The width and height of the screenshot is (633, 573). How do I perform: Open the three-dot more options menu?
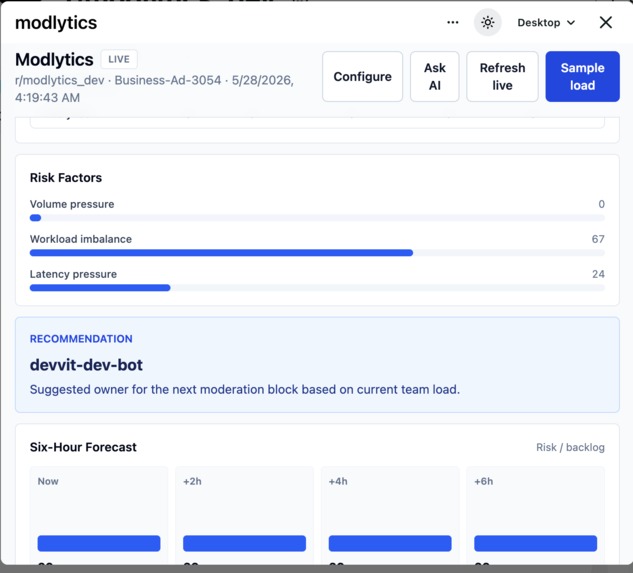[453, 22]
